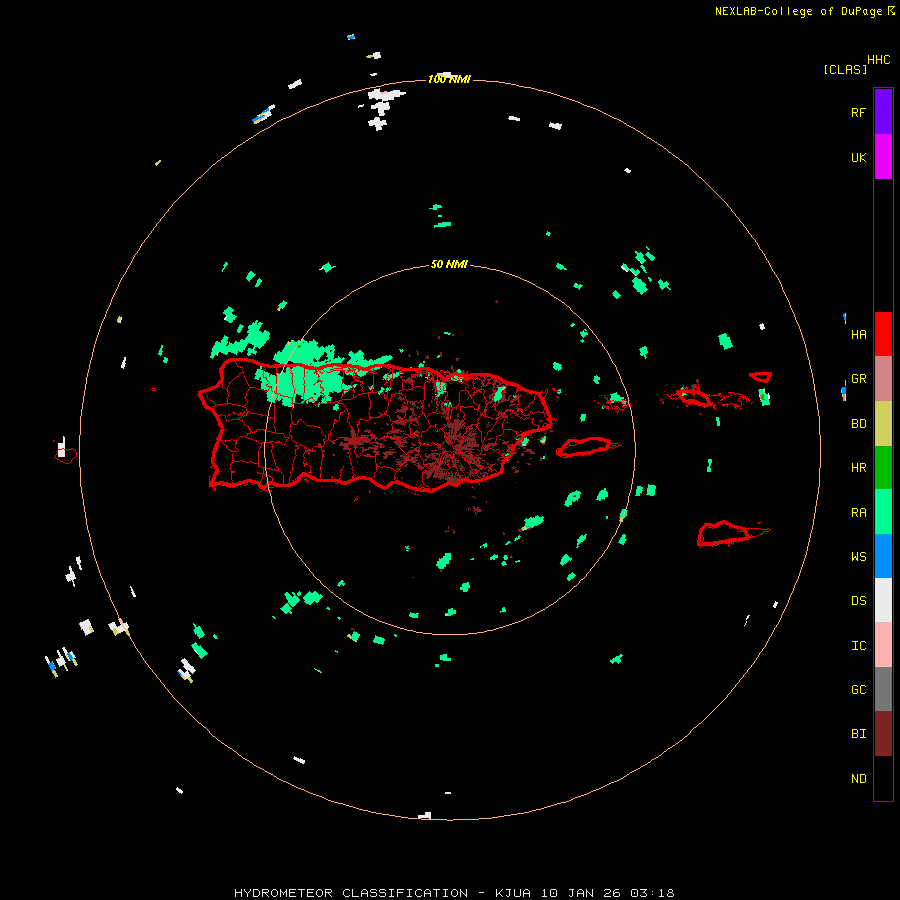Click the BI legend label
The image size is (900, 900).
(858, 734)
